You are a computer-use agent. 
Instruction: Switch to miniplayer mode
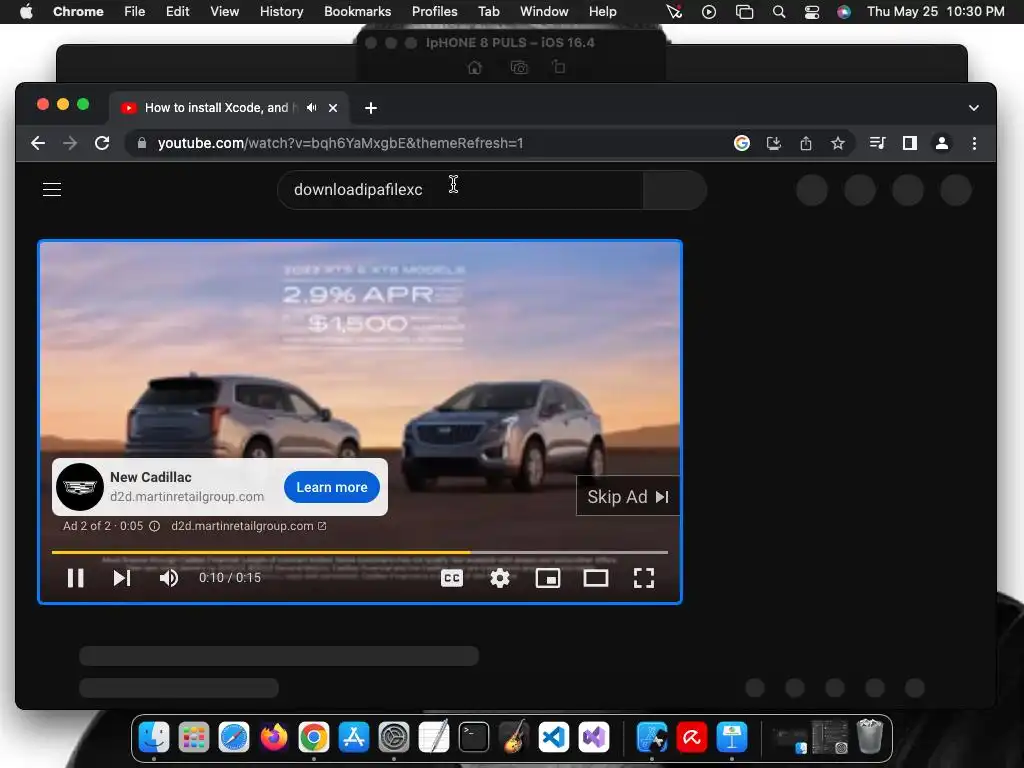tap(548, 578)
